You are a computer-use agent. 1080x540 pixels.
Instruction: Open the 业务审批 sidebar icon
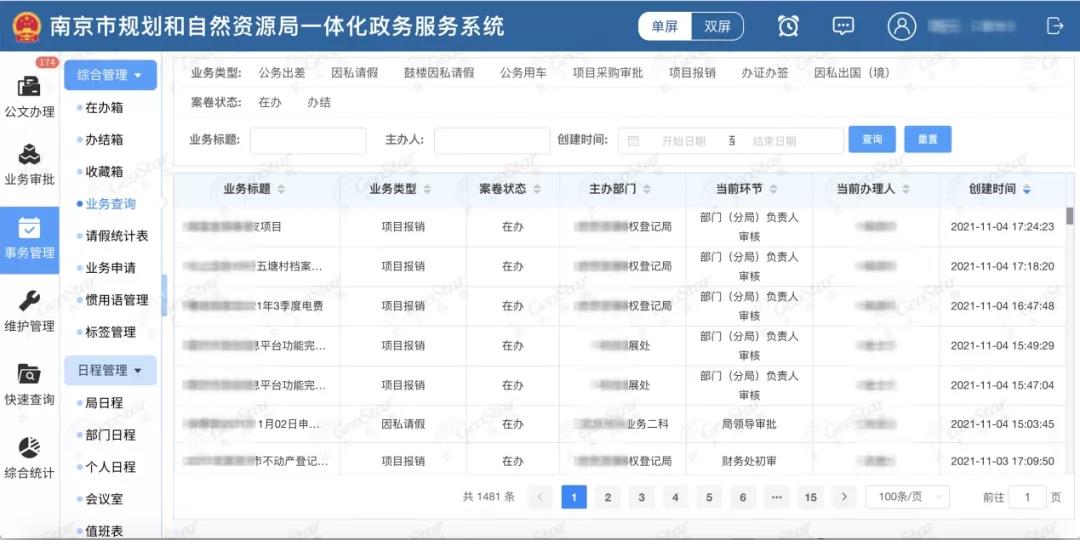pos(29,164)
